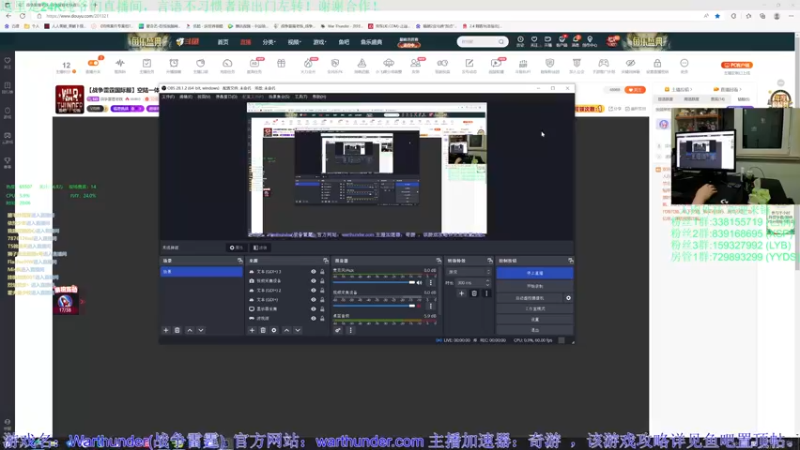Viewport: 800px width, 450px height.
Task: Undock the Audio Mixer panel
Action: [438, 261]
